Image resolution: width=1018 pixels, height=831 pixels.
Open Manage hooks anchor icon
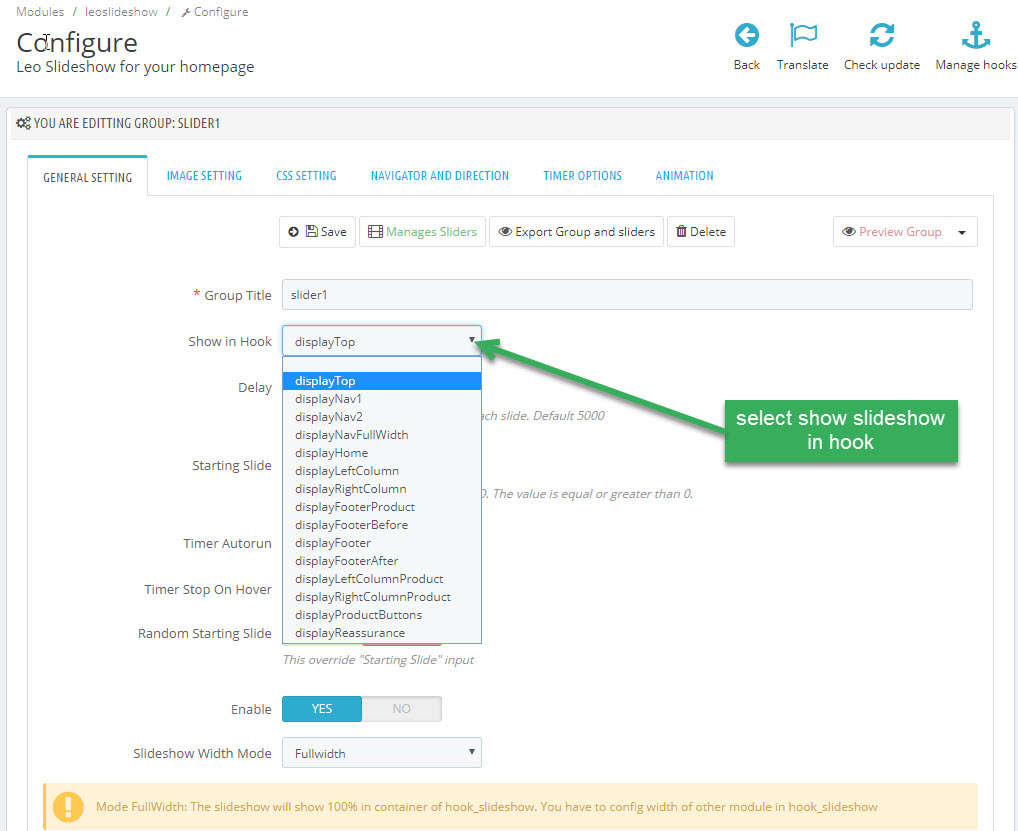[x=975, y=37]
